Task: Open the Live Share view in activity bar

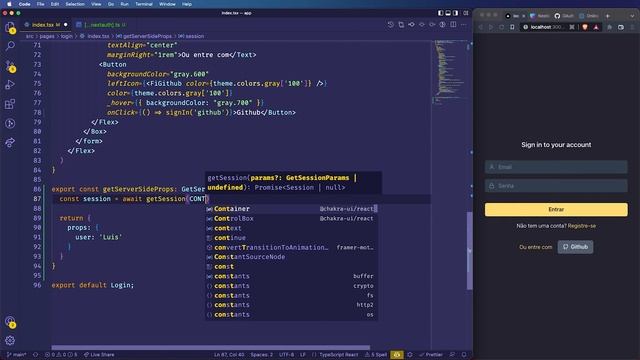Action: tap(10, 142)
